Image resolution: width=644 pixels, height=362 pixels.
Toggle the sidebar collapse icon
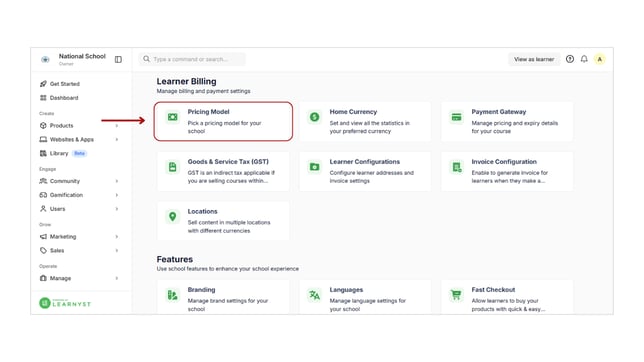(x=118, y=60)
